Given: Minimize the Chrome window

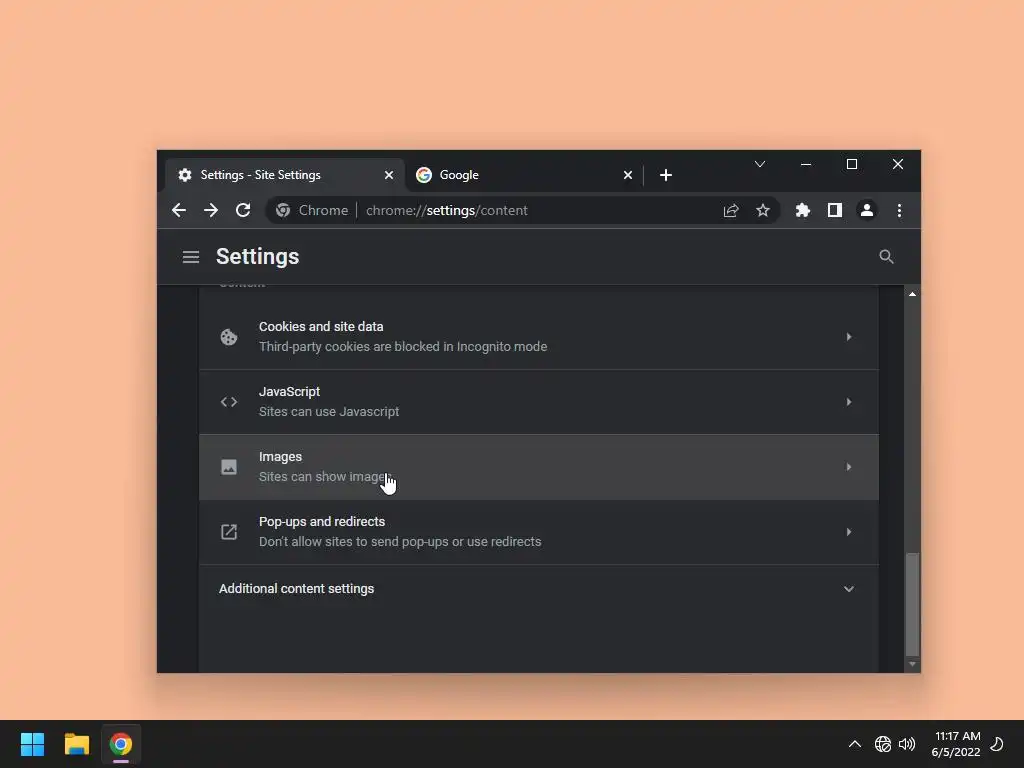Looking at the screenshot, I should [x=806, y=165].
